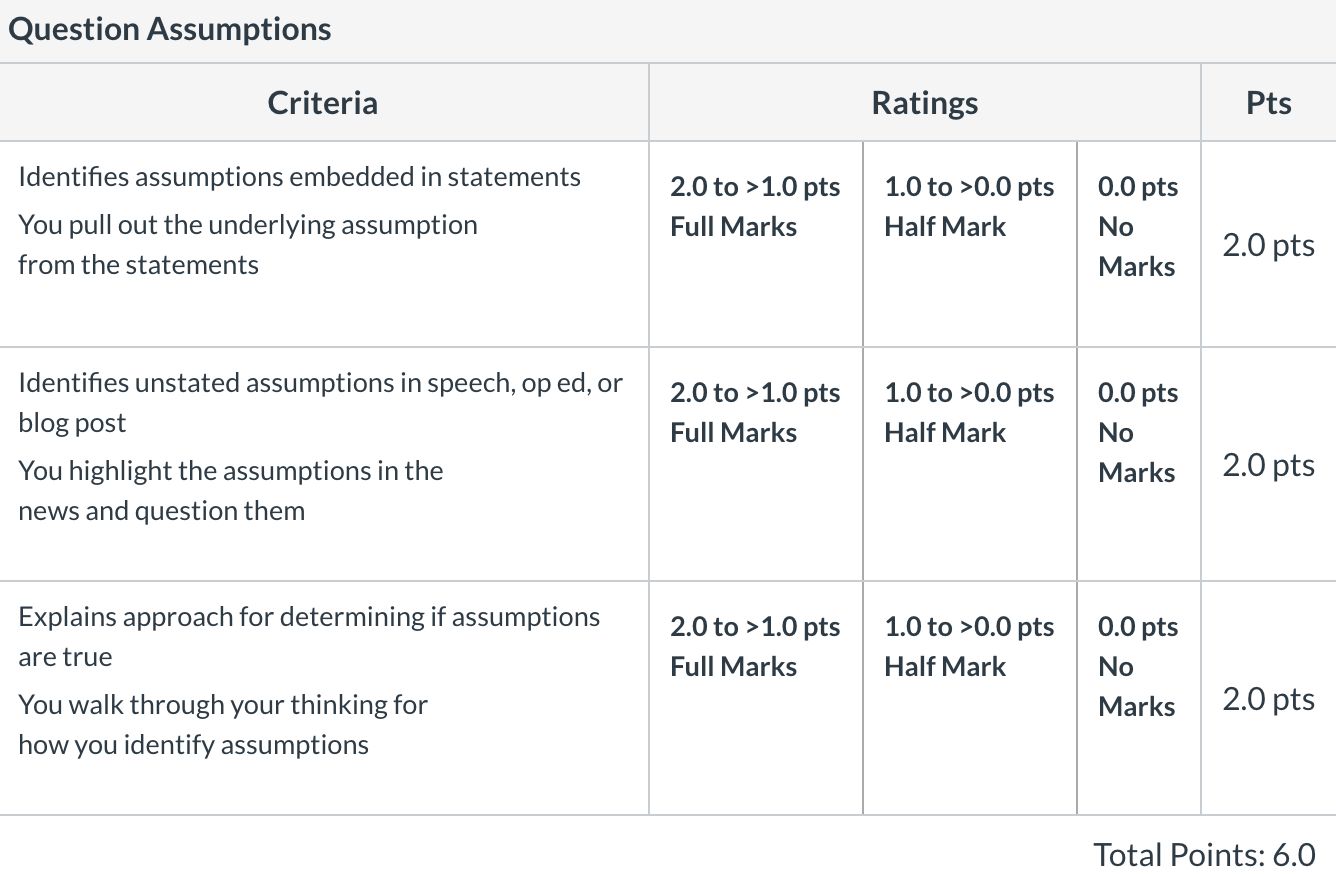This screenshot has width=1336, height=874.
Task: Choose No Marks for unstated assumptions criterion
Action: coord(1139,464)
